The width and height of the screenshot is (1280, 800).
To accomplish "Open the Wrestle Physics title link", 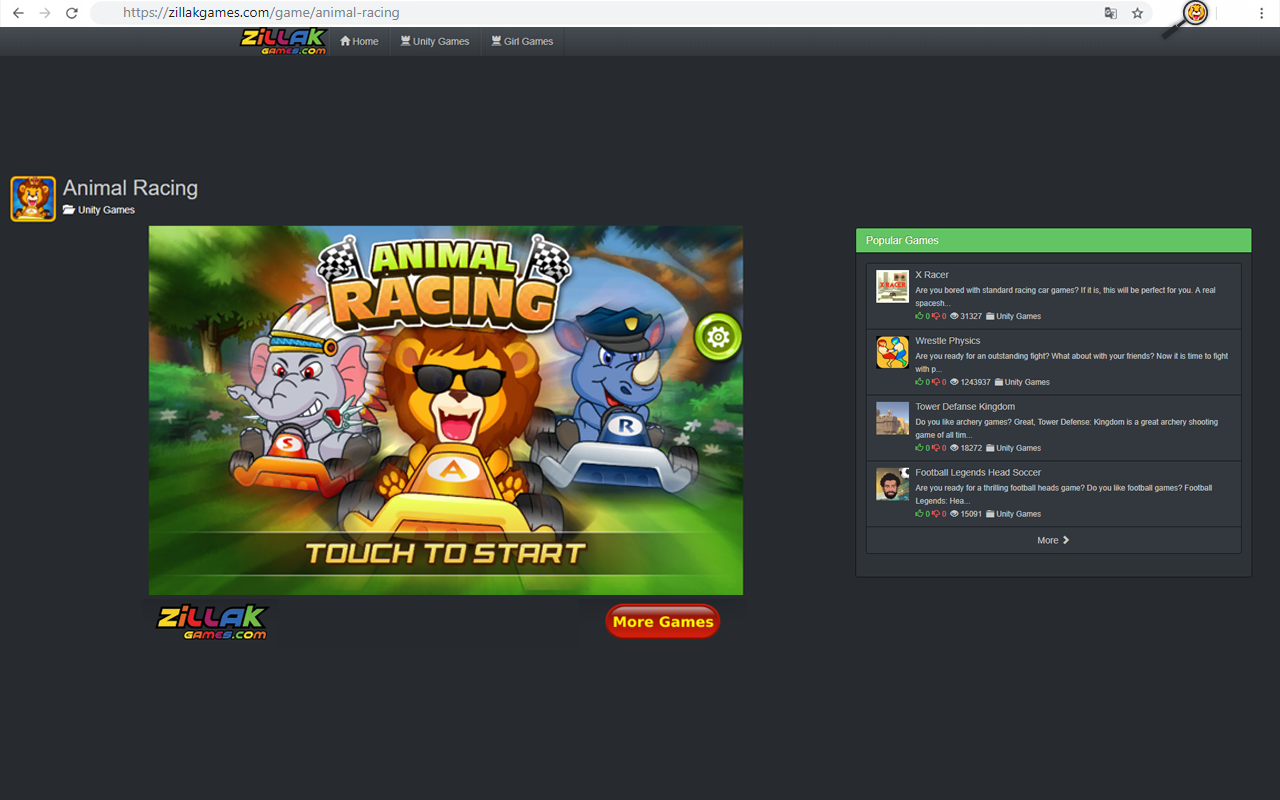I will pos(948,341).
